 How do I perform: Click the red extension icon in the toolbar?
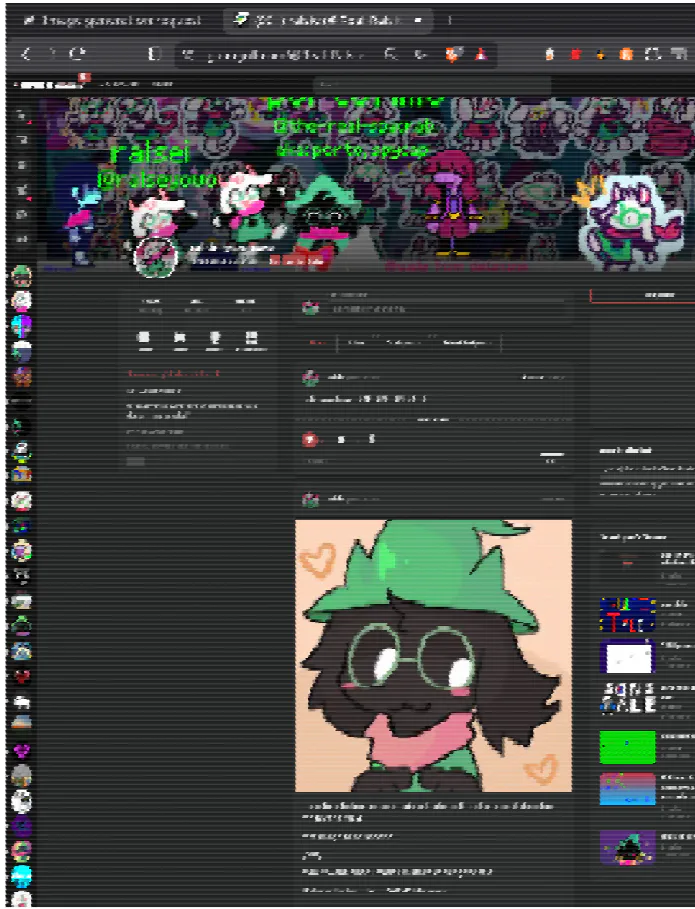click(576, 54)
